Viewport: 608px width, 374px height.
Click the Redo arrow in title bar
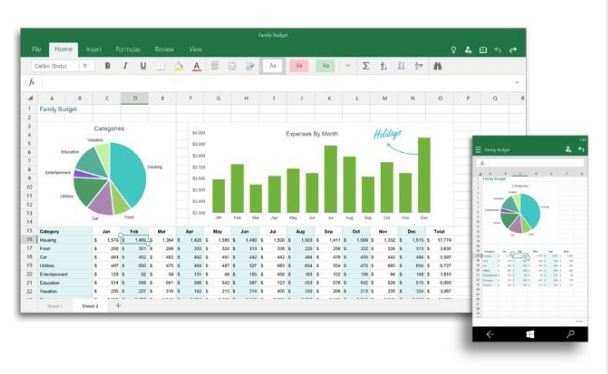pyautogui.click(x=513, y=50)
